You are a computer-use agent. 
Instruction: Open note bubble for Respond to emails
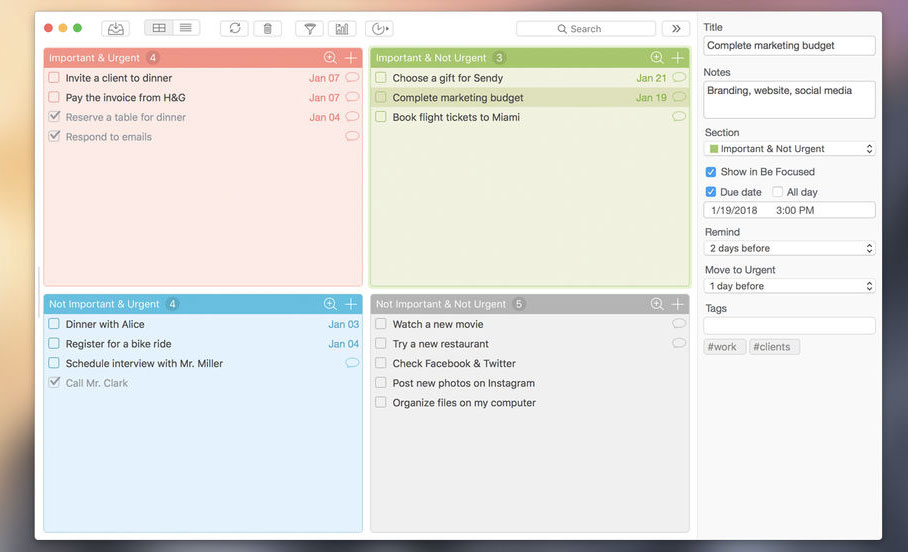point(352,136)
